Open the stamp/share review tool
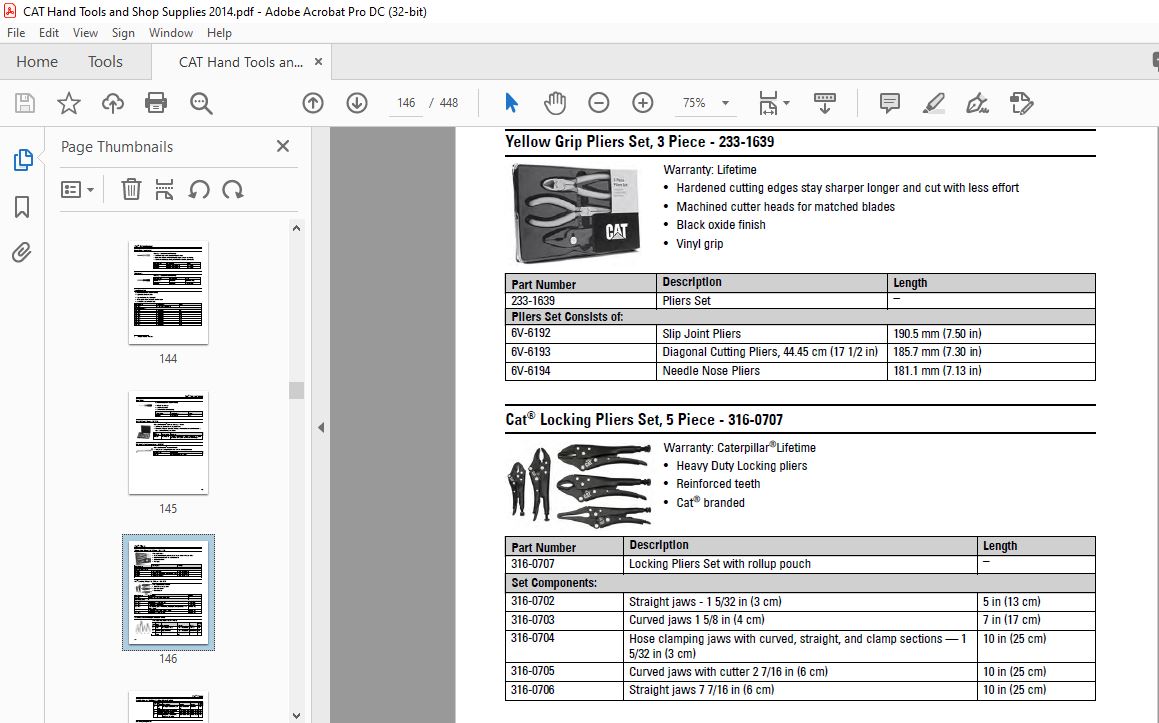The height and width of the screenshot is (723, 1159). (x=1022, y=103)
